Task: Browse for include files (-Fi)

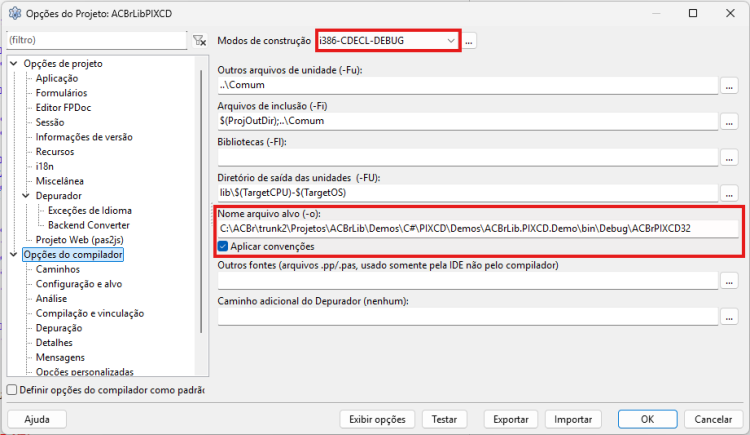Action: point(729,122)
